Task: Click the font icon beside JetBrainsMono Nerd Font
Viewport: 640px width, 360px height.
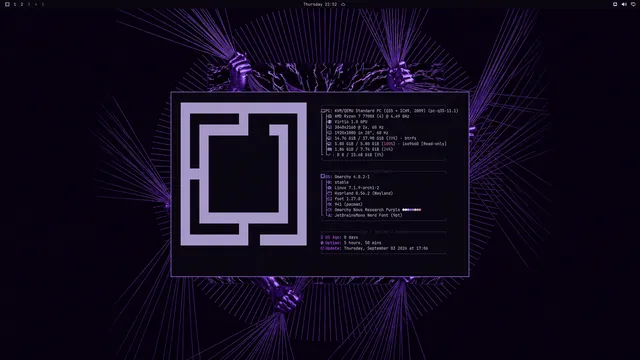Action: pyautogui.click(x=330, y=216)
